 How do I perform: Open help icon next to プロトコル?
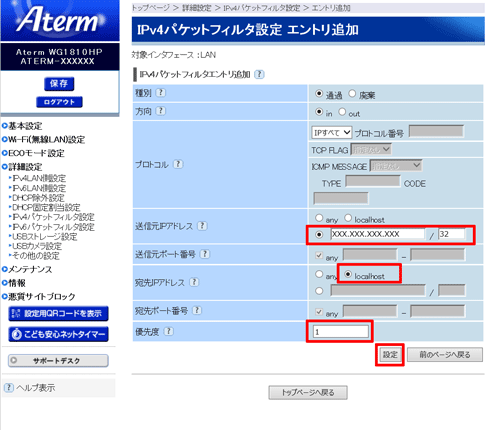pyautogui.click(x=178, y=164)
